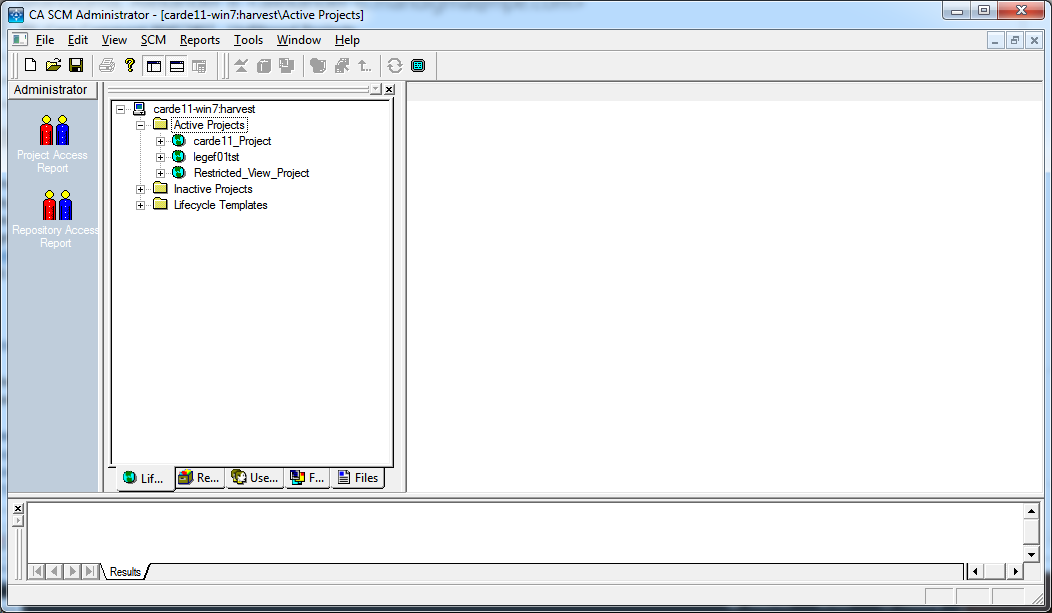This screenshot has height=613, width=1052.
Task: Click the legef01tst globe icon
Action: [x=178, y=156]
